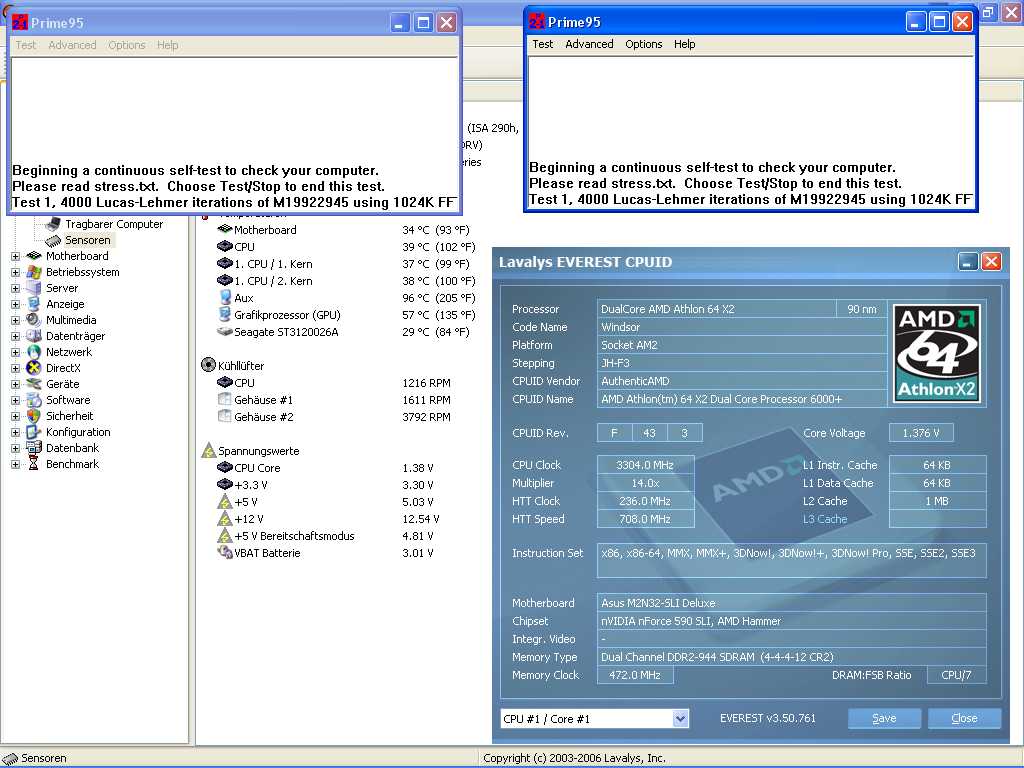Click the Aux temperature icon
Viewport: 1024px width, 768px height.
225,297
